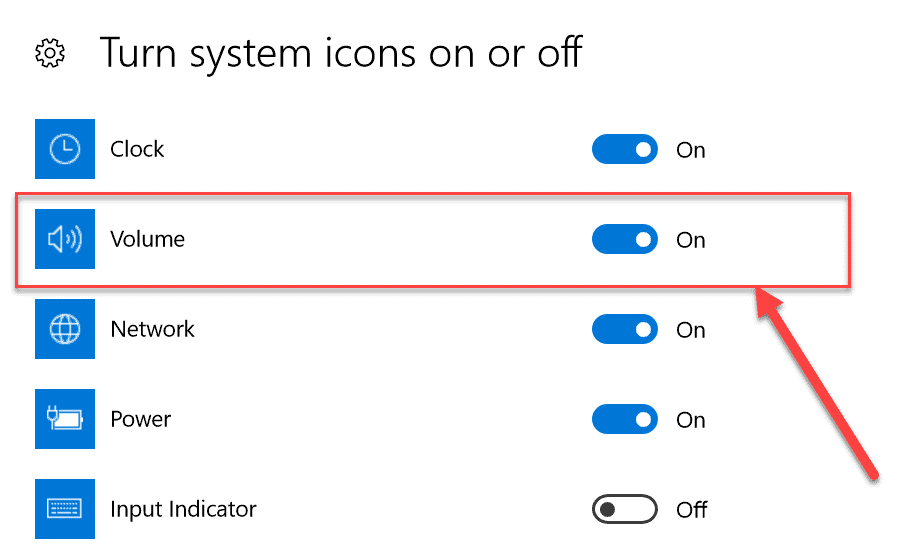Turn off the Clock toggle switch
The image size is (919, 553).
(x=625, y=150)
